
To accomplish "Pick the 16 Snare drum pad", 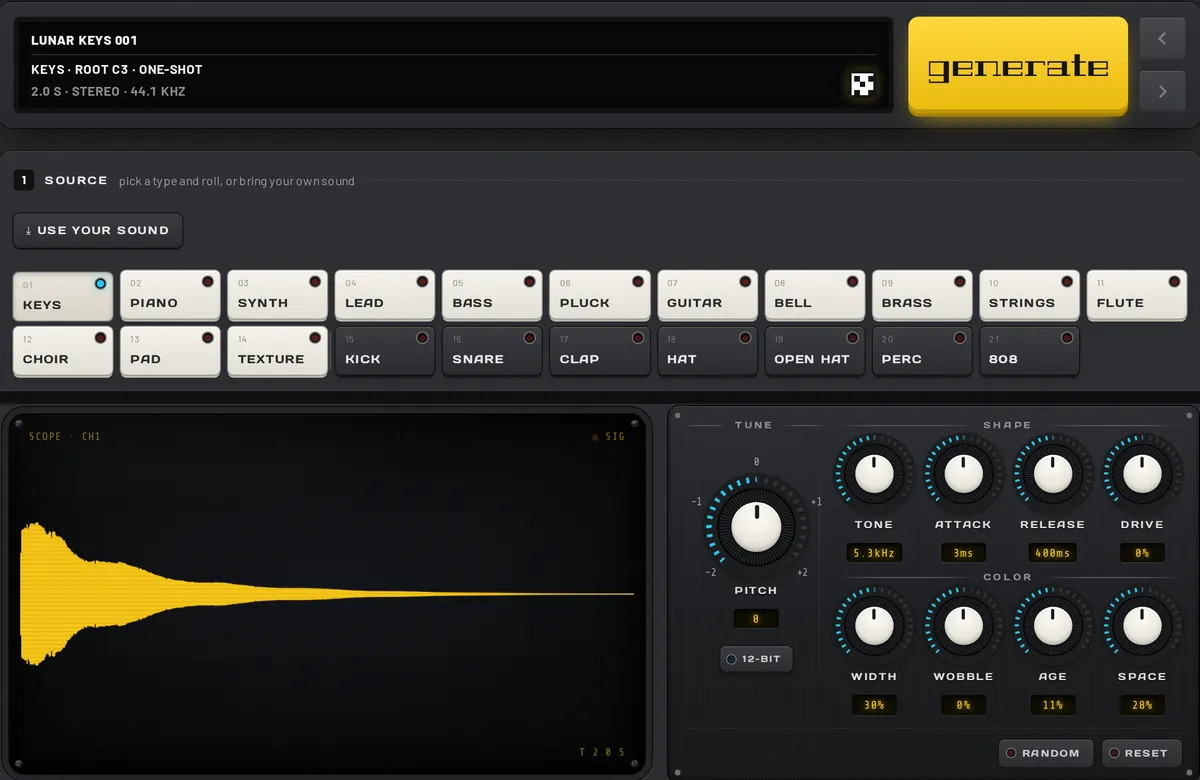I will [492, 351].
